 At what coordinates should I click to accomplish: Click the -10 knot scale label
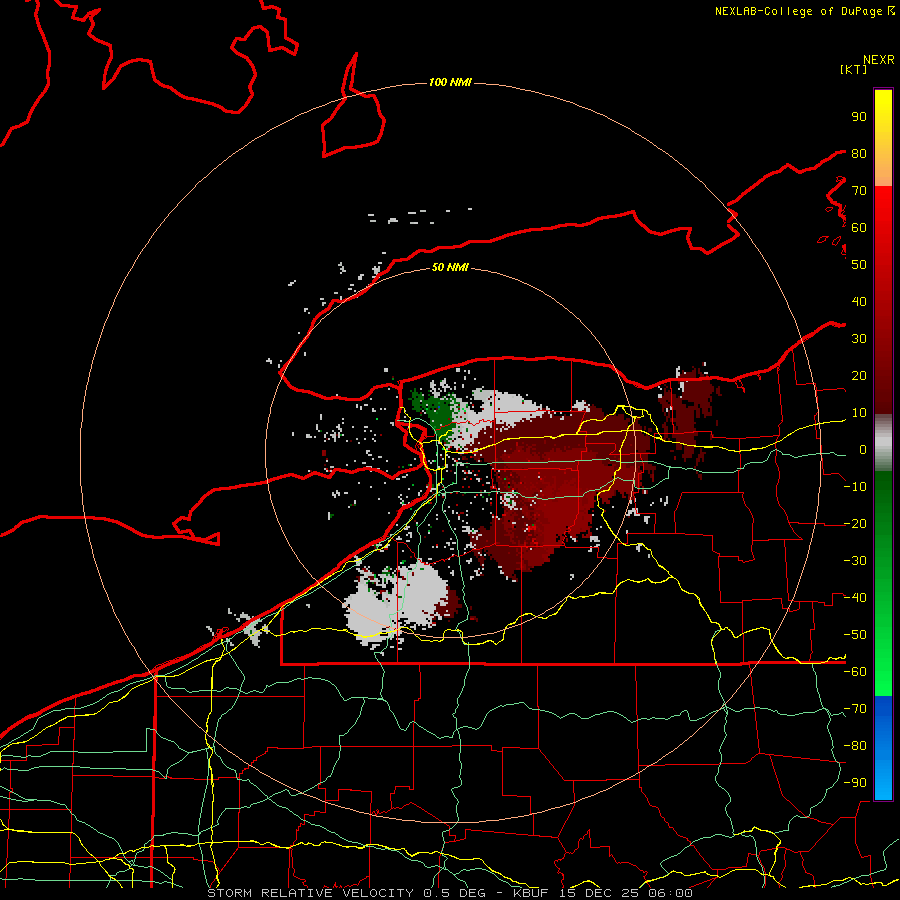tap(855, 487)
